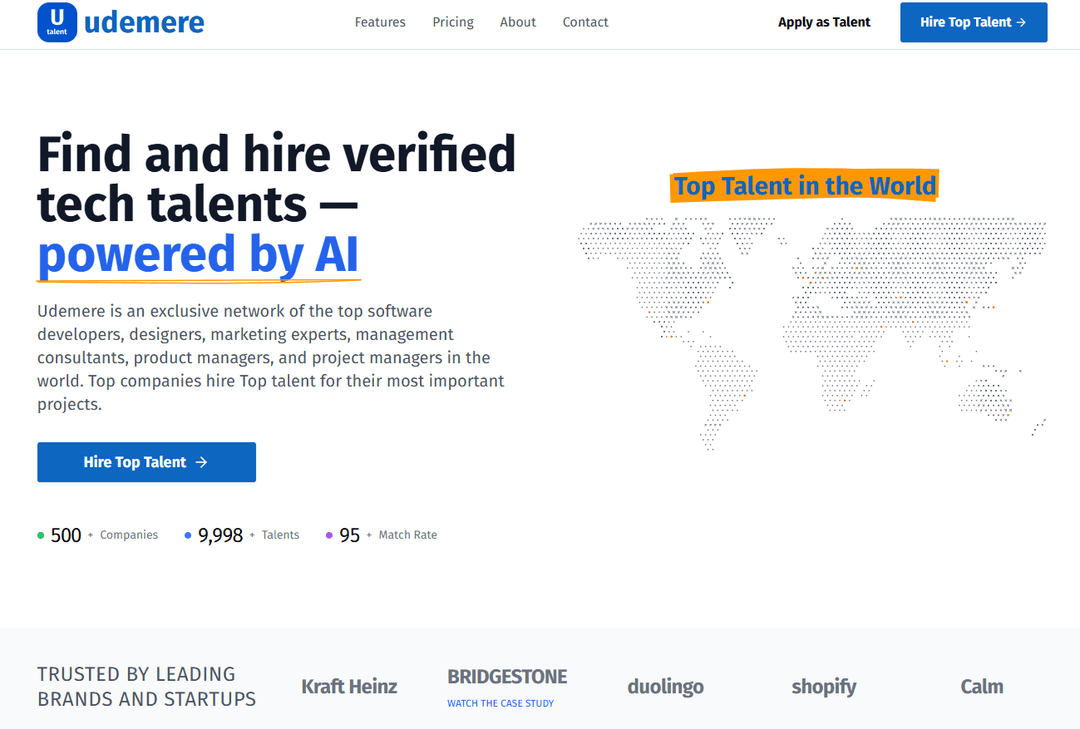Click the BRIDGESTONE brand name

click(x=507, y=677)
